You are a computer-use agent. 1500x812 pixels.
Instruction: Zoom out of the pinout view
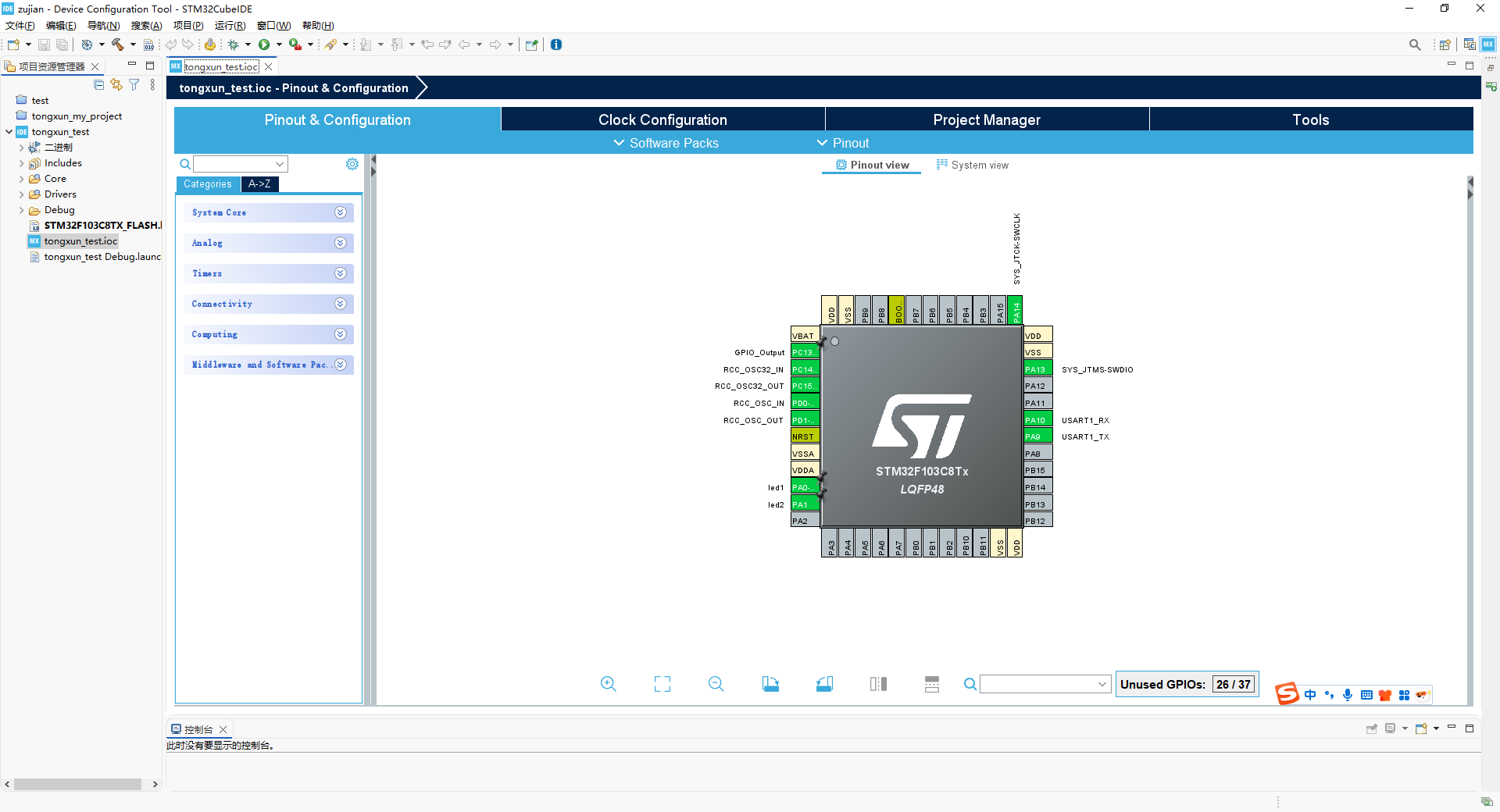(716, 684)
